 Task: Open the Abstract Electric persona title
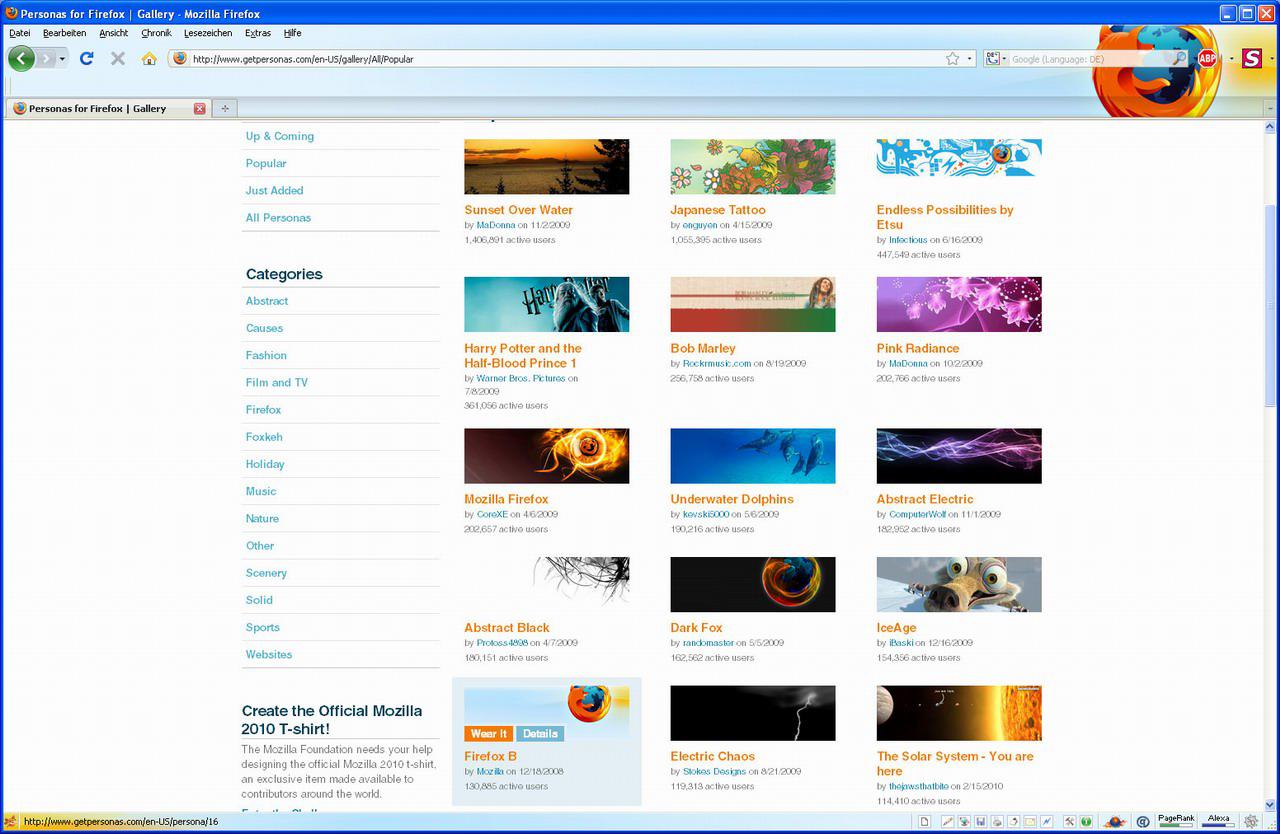[925, 499]
